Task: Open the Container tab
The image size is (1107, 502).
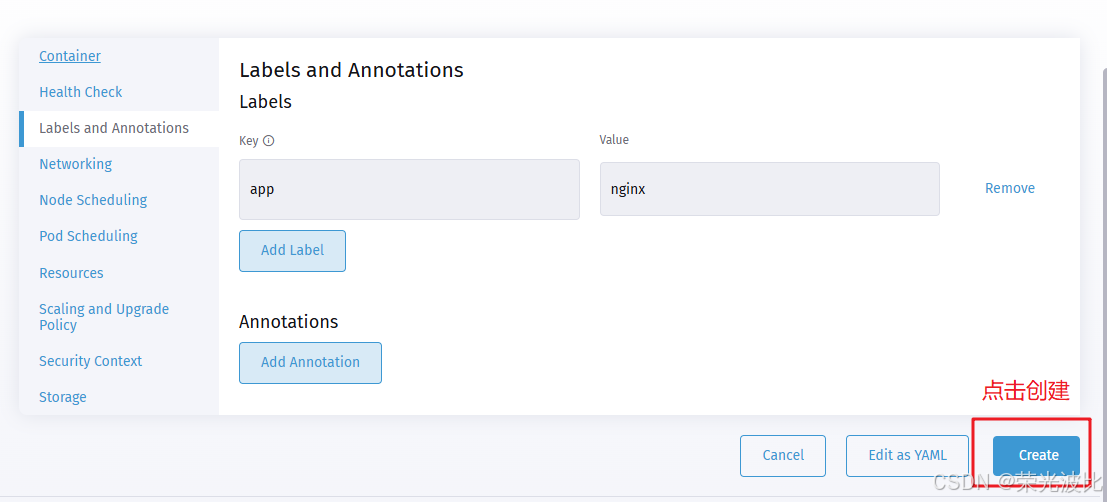Action: click(70, 56)
